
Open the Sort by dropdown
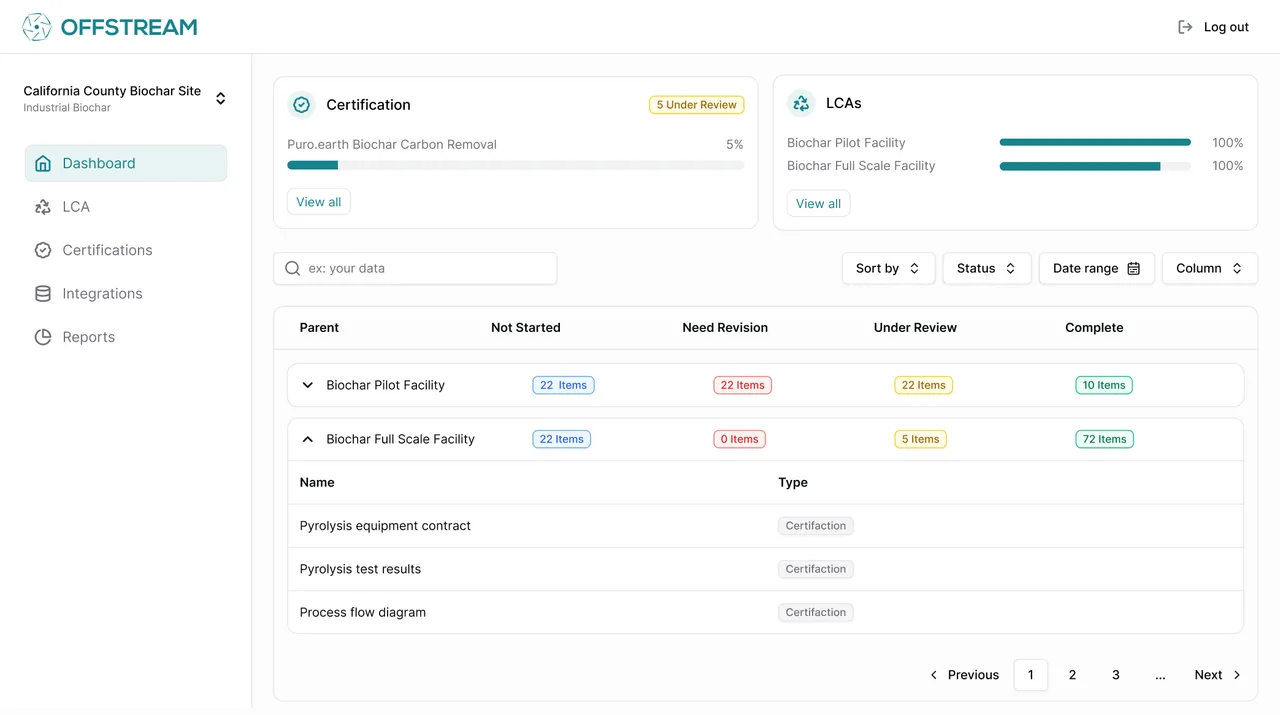click(888, 268)
